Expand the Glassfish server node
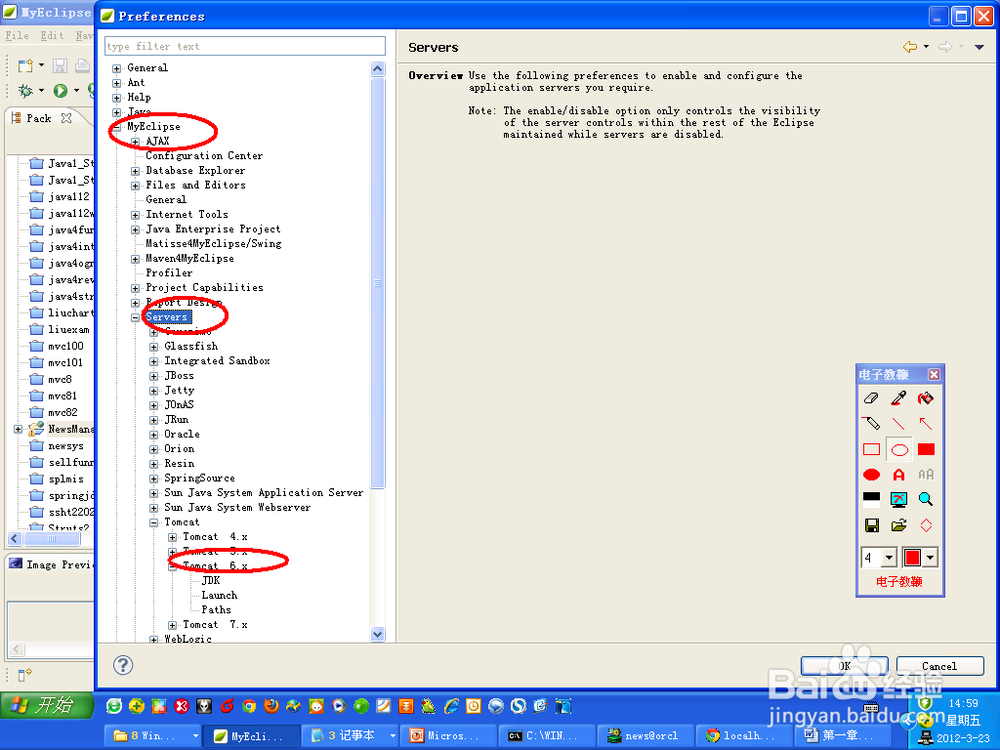This screenshot has height=750, width=1000. 154,347
